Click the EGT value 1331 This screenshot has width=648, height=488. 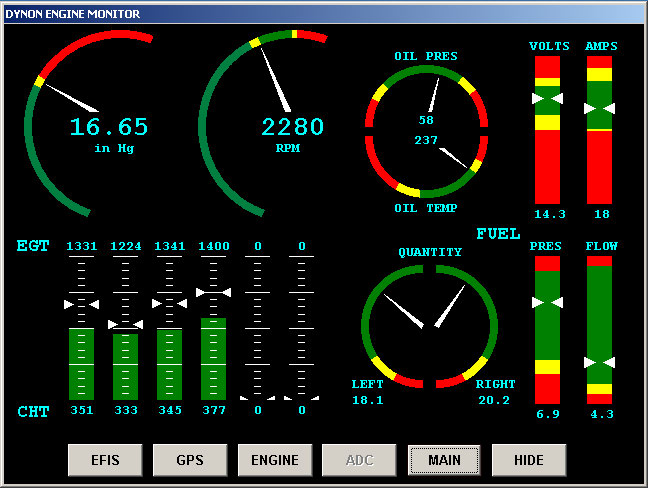[81, 246]
